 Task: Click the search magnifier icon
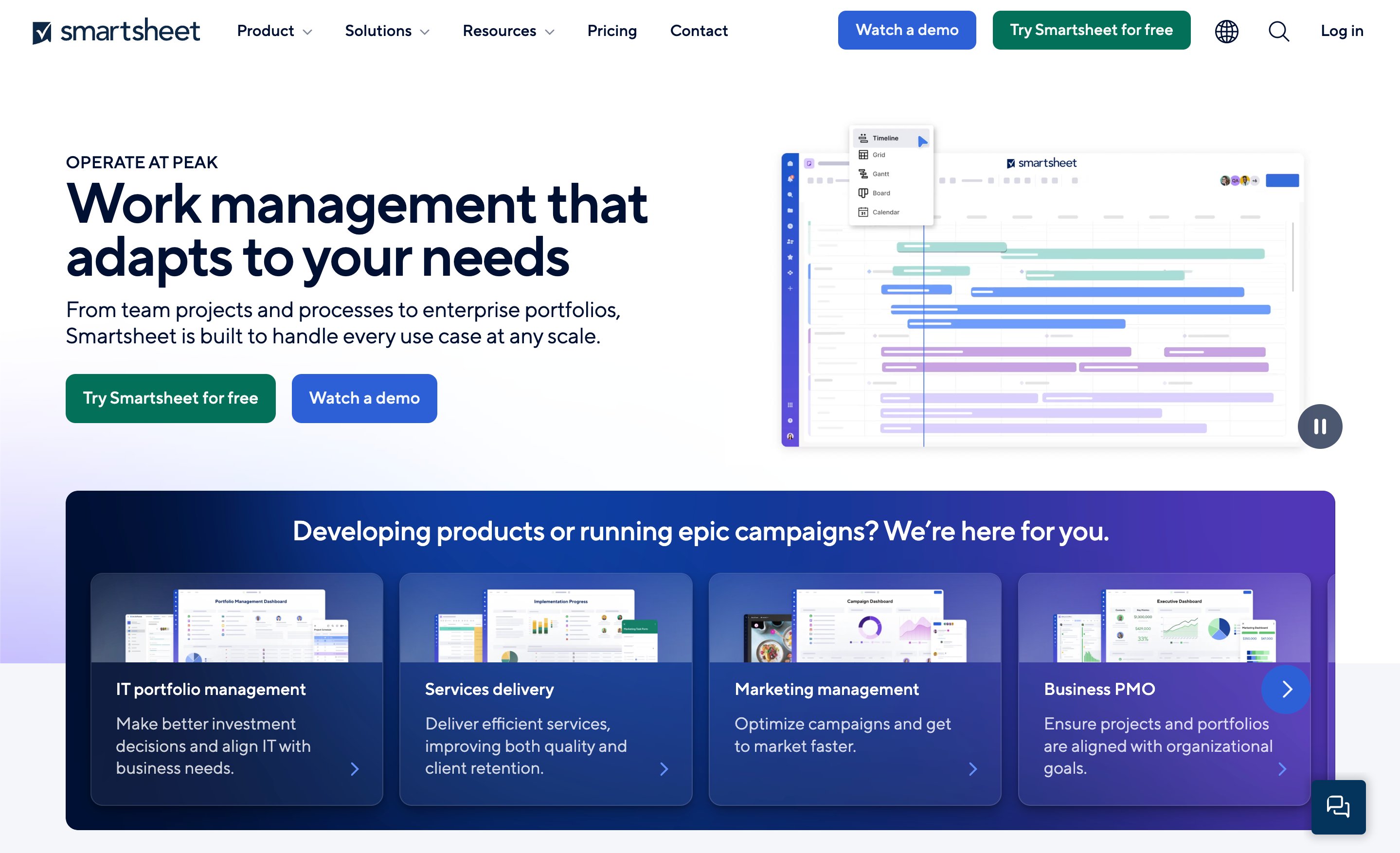point(1278,31)
